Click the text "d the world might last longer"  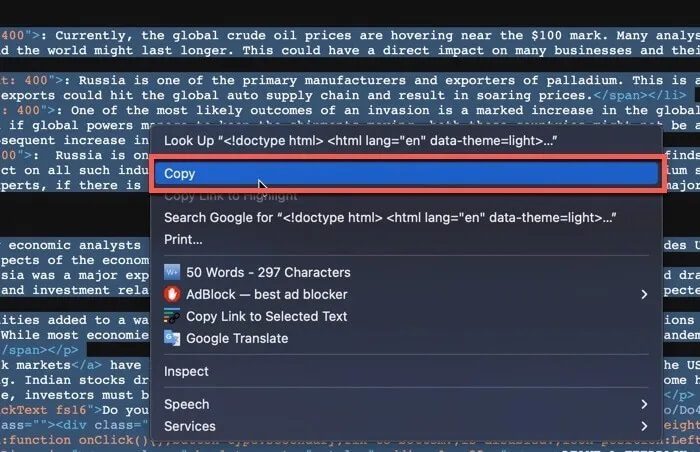[x=117, y=50]
